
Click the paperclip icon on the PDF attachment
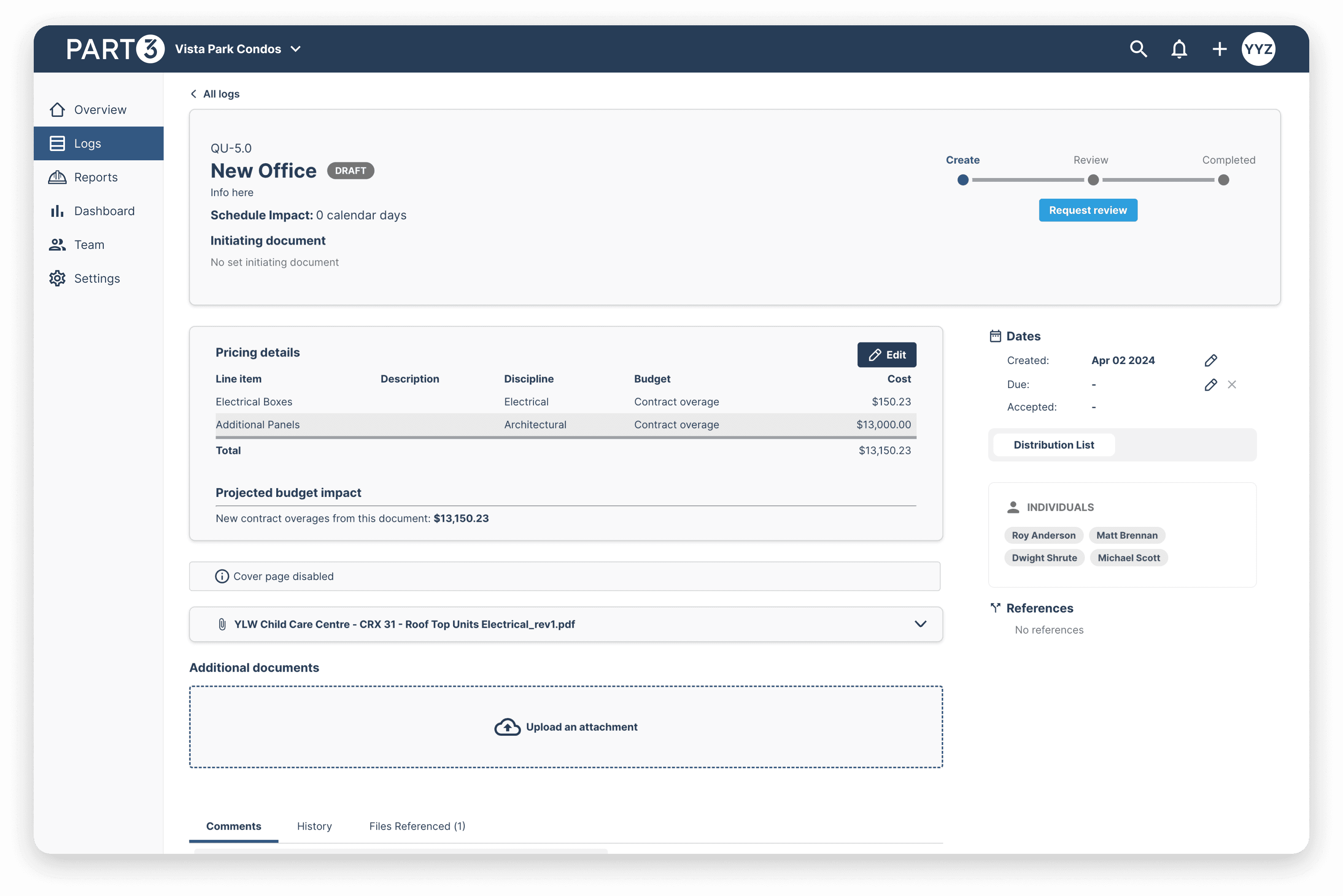(222, 624)
